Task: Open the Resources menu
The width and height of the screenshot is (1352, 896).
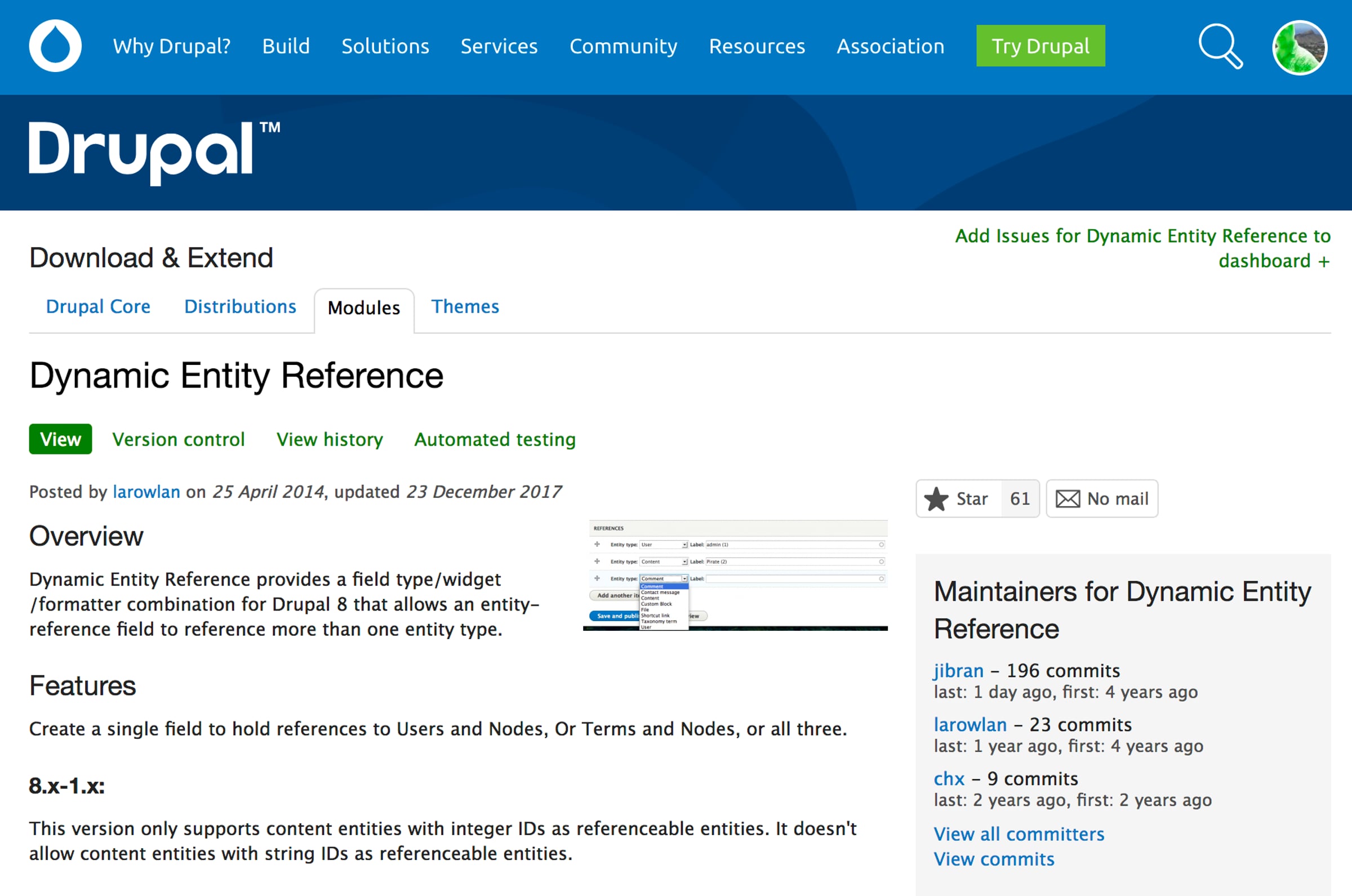Action: pyautogui.click(x=757, y=46)
